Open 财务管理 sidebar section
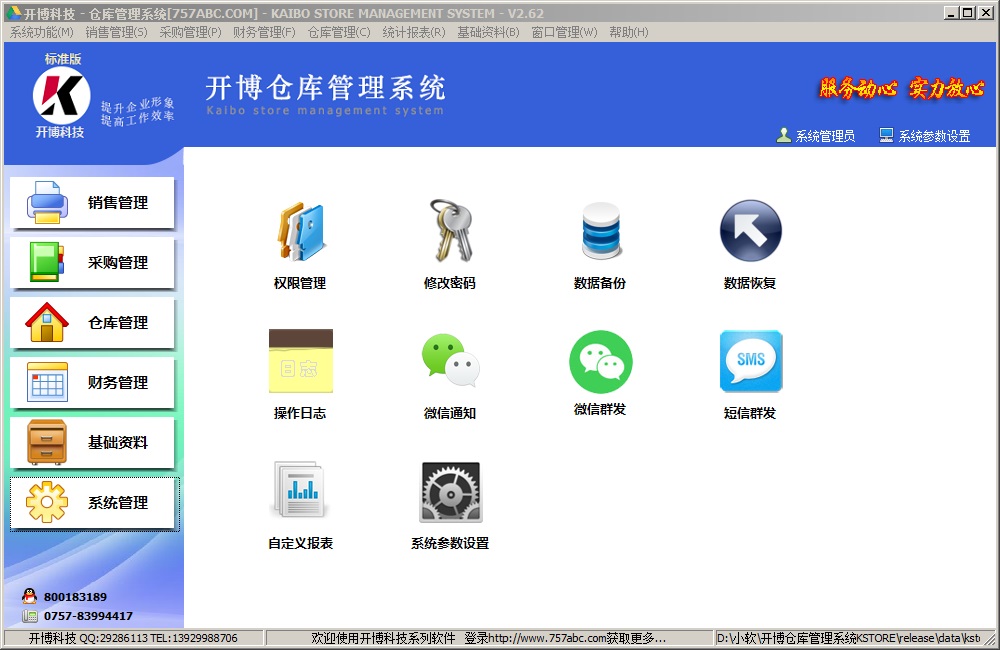1000x650 pixels. (93, 383)
